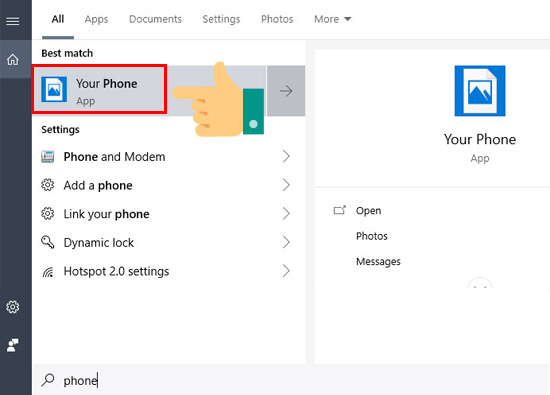Click the search box containing phone
550x395 pixels.
pyautogui.click(x=291, y=380)
